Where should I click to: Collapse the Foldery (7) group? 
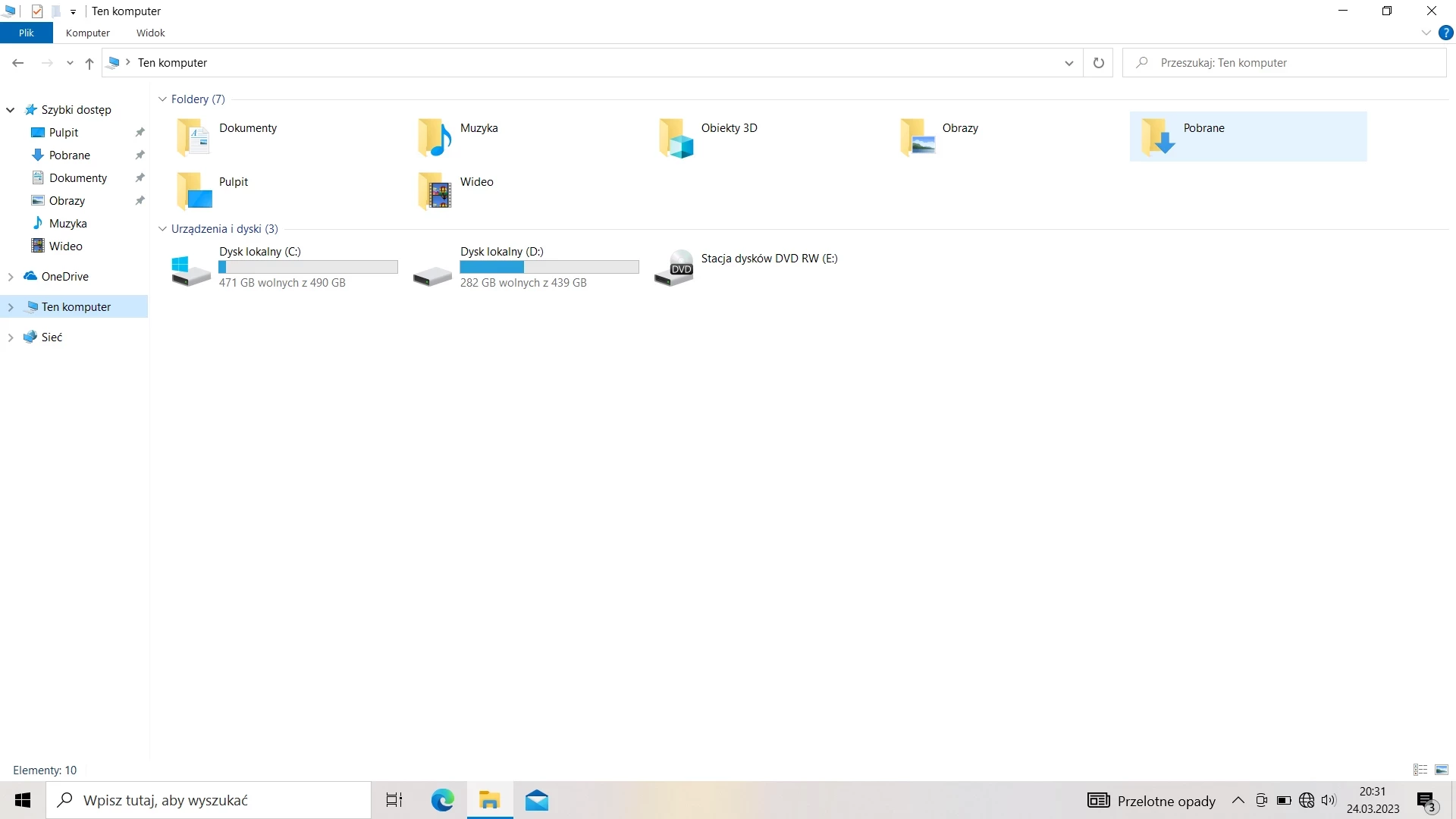click(162, 99)
